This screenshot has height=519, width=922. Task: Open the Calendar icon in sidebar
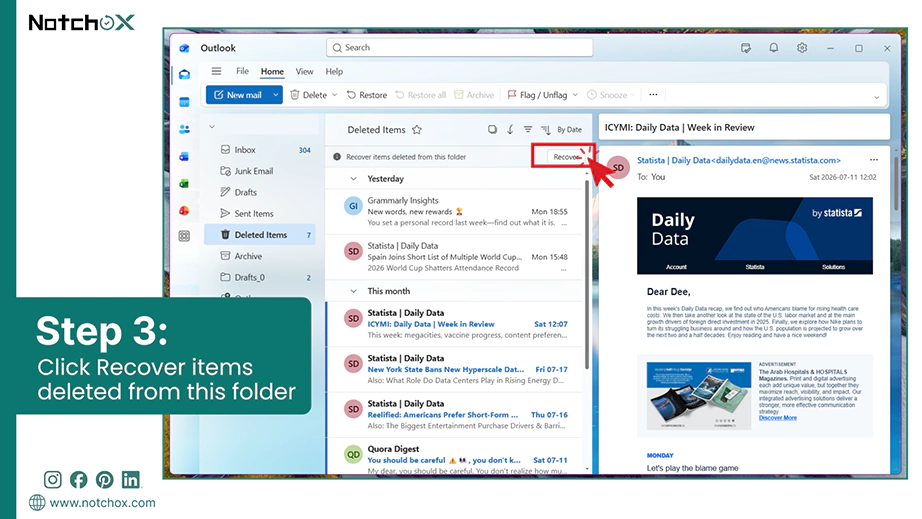tap(185, 102)
